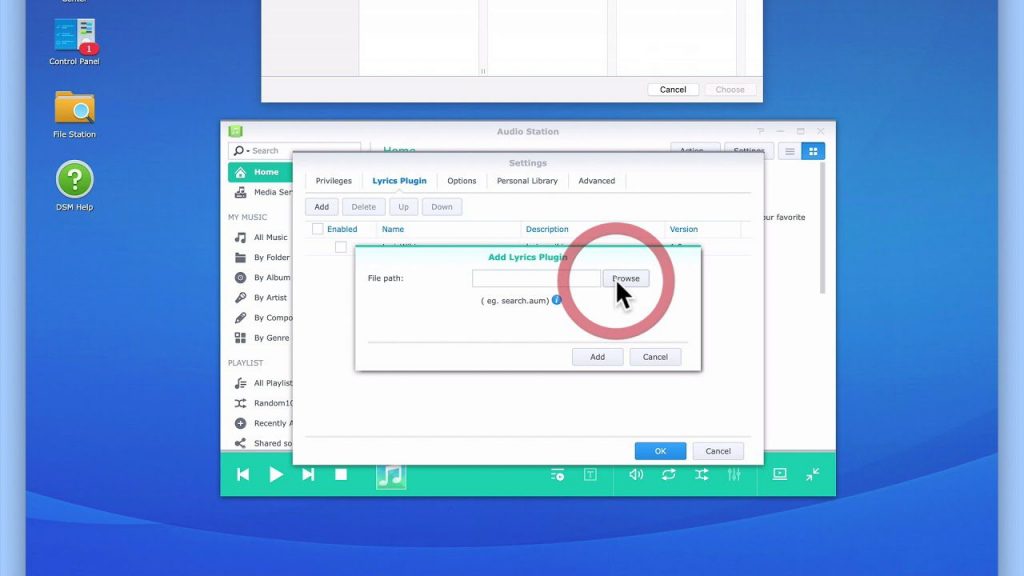Browse music By Album

tap(261, 278)
